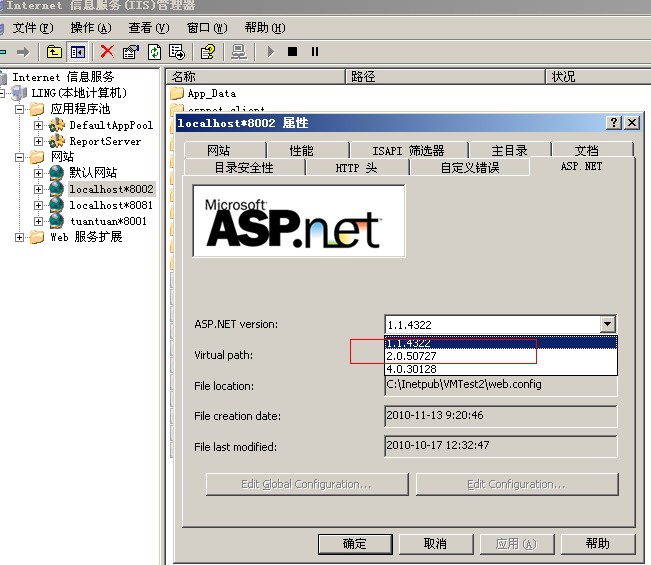The width and height of the screenshot is (651, 565).
Task: Select localhost*8002 in the tree
Action: click(111, 189)
